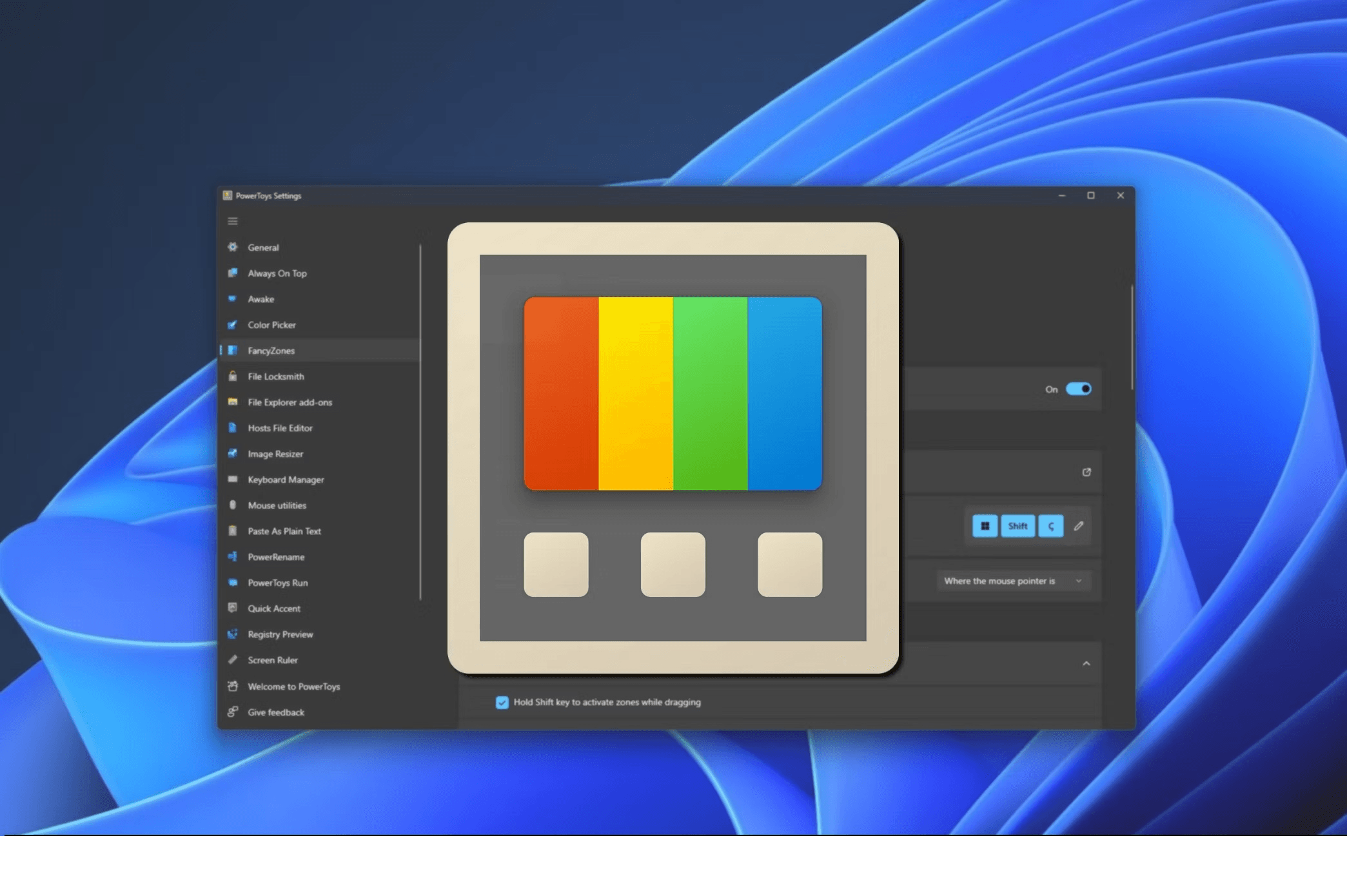Select Registry Preview
The image size is (1347, 896).
click(320, 634)
